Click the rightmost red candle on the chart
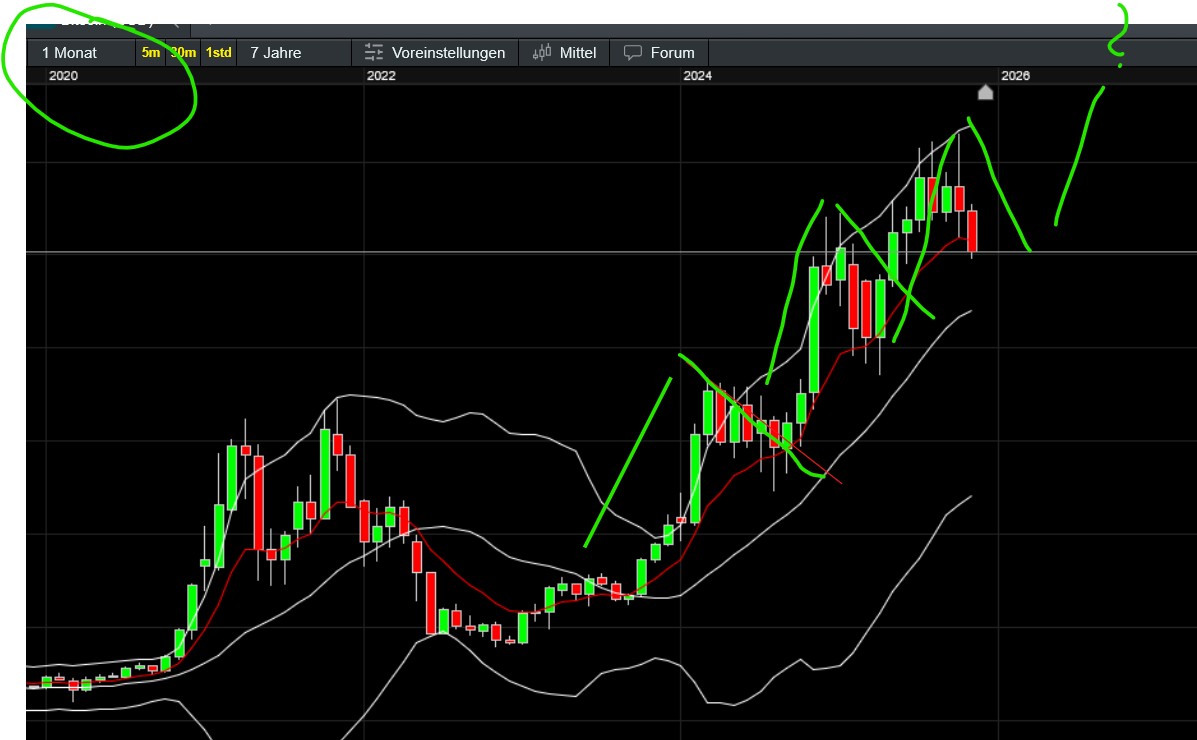Viewport: 1197px width, 740px height. click(x=972, y=230)
